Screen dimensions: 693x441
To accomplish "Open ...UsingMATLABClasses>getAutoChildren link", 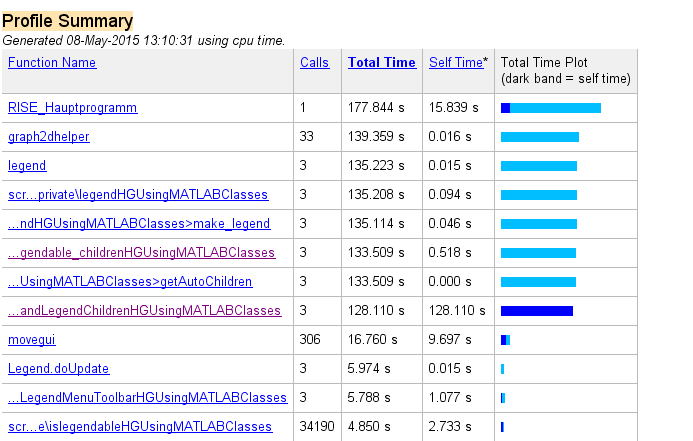I will click(130, 281).
